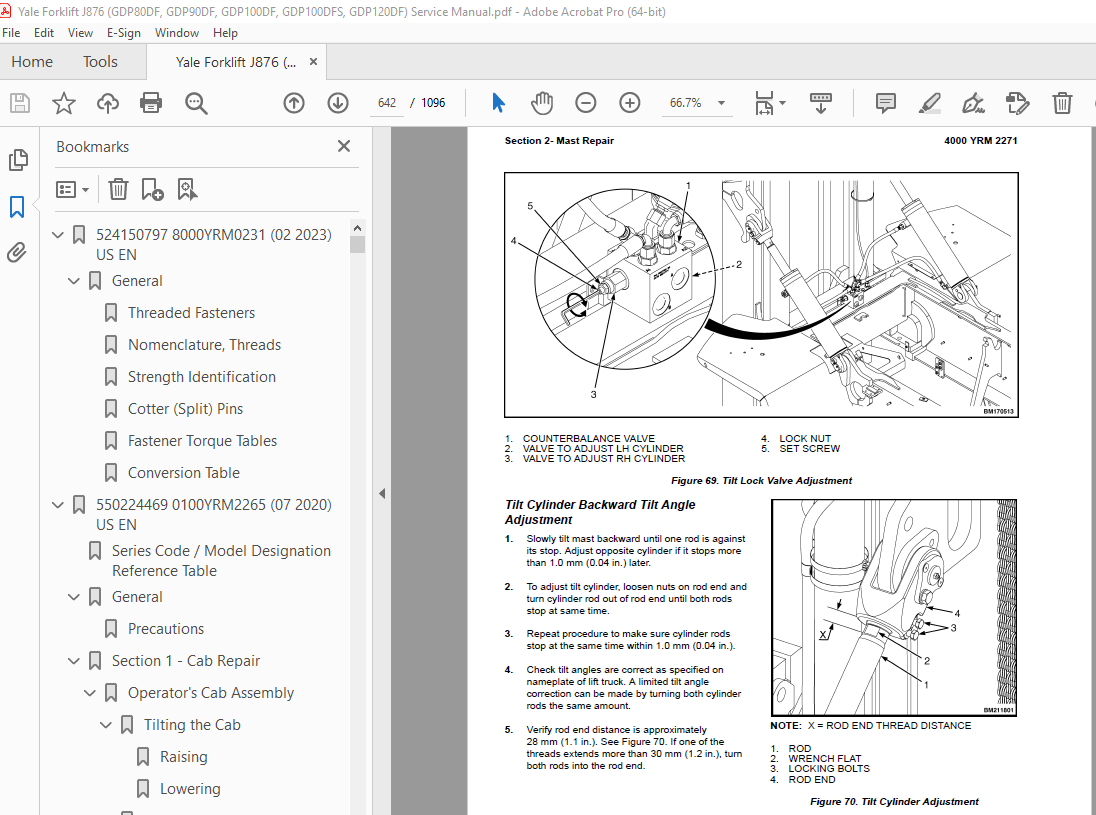Open Threaded Fasteners bookmark

pyautogui.click(x=191, y=313)
